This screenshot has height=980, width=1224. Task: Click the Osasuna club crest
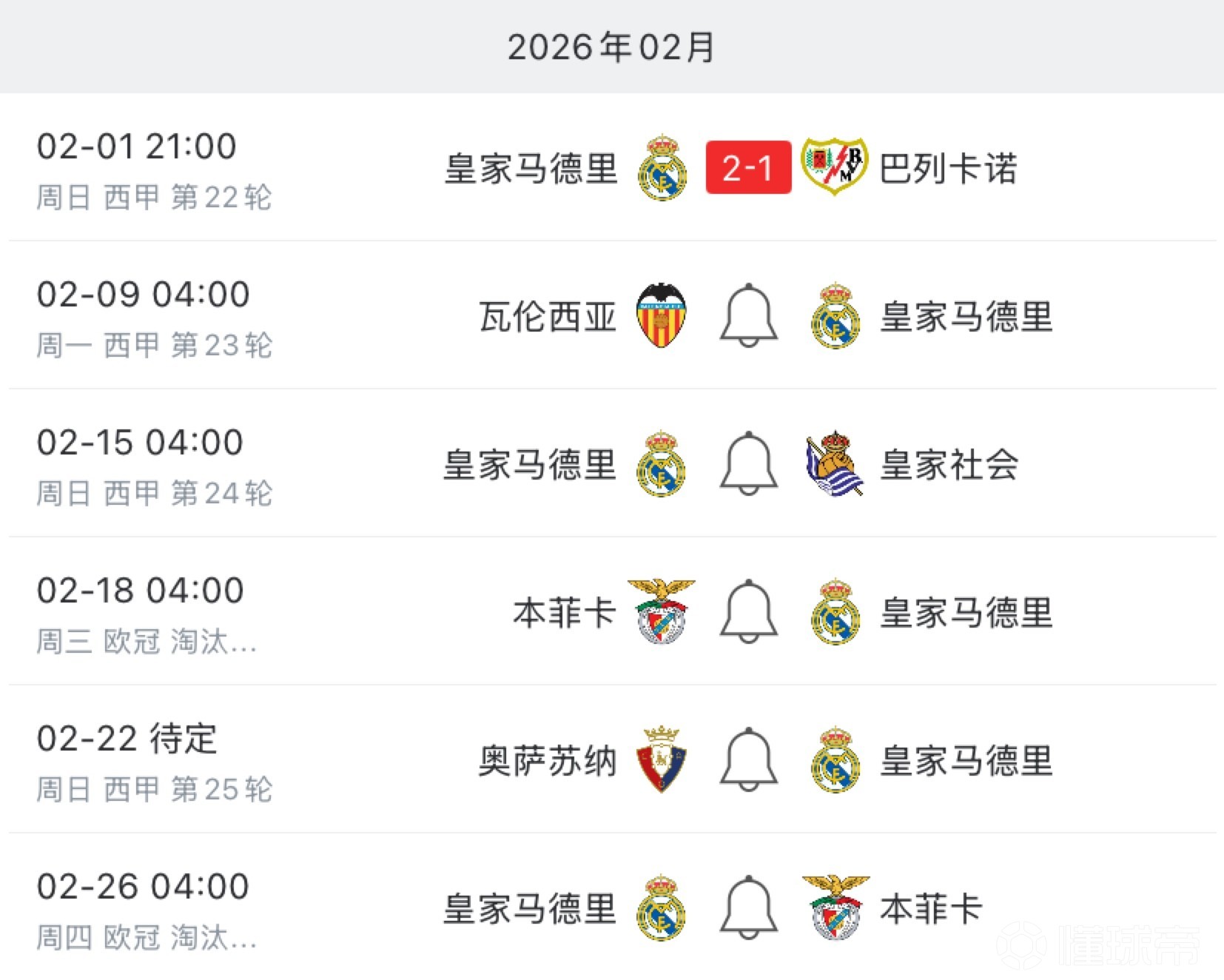click(x=662, y=759)
